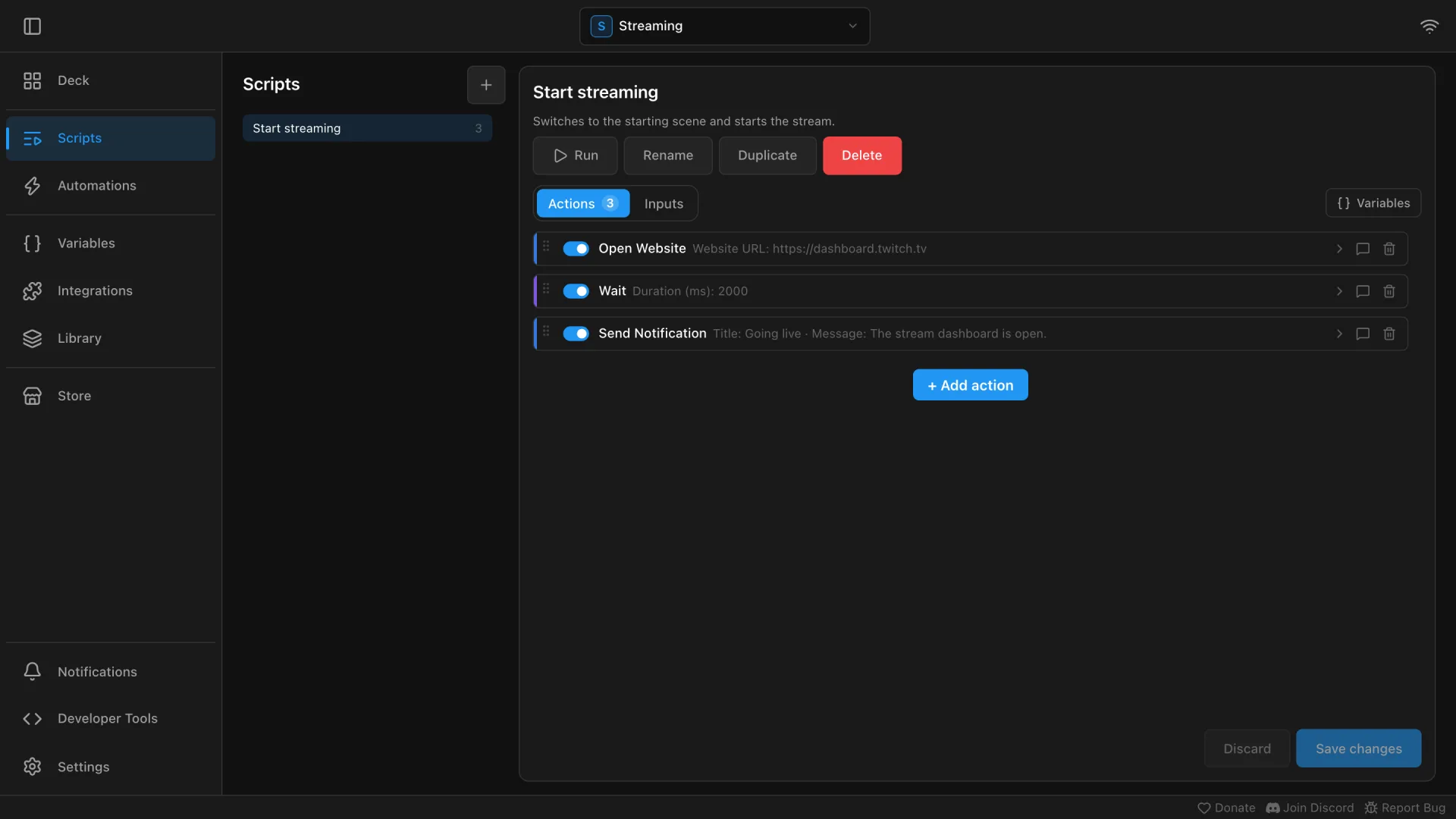Disable the Send Notification action toggle
This screenshot has width=1456, height=819.
(576, 334)
